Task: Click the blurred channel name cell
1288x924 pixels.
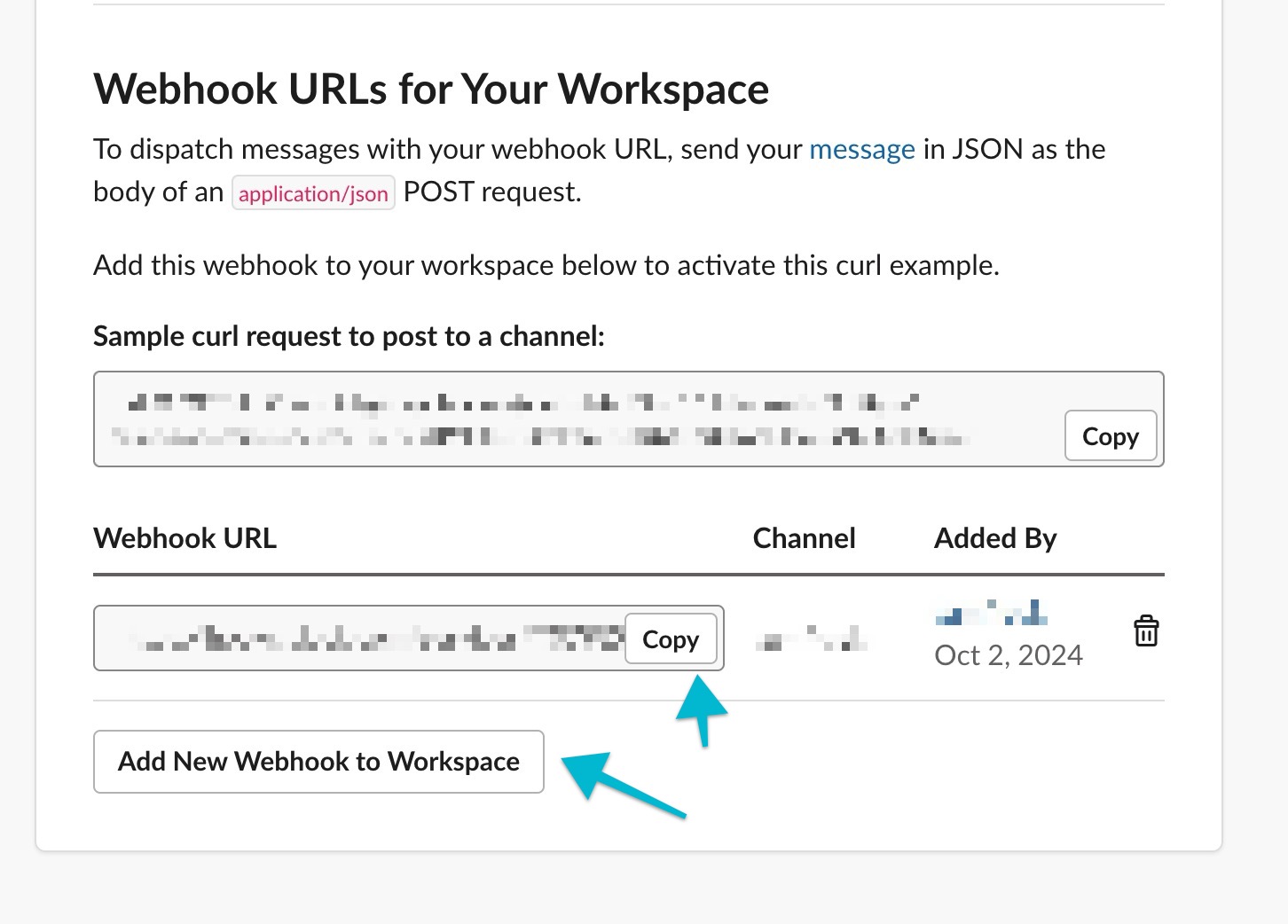Action: (x=811, y=638)
